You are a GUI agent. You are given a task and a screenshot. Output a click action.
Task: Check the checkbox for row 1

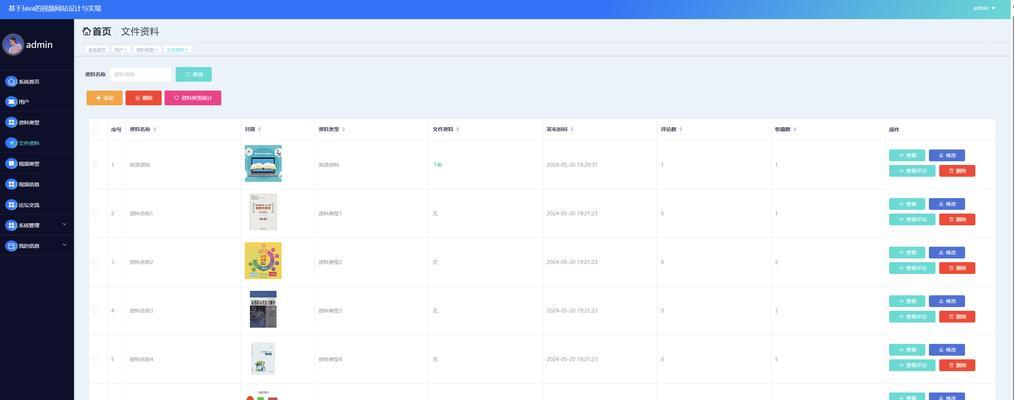click(96, 165)
